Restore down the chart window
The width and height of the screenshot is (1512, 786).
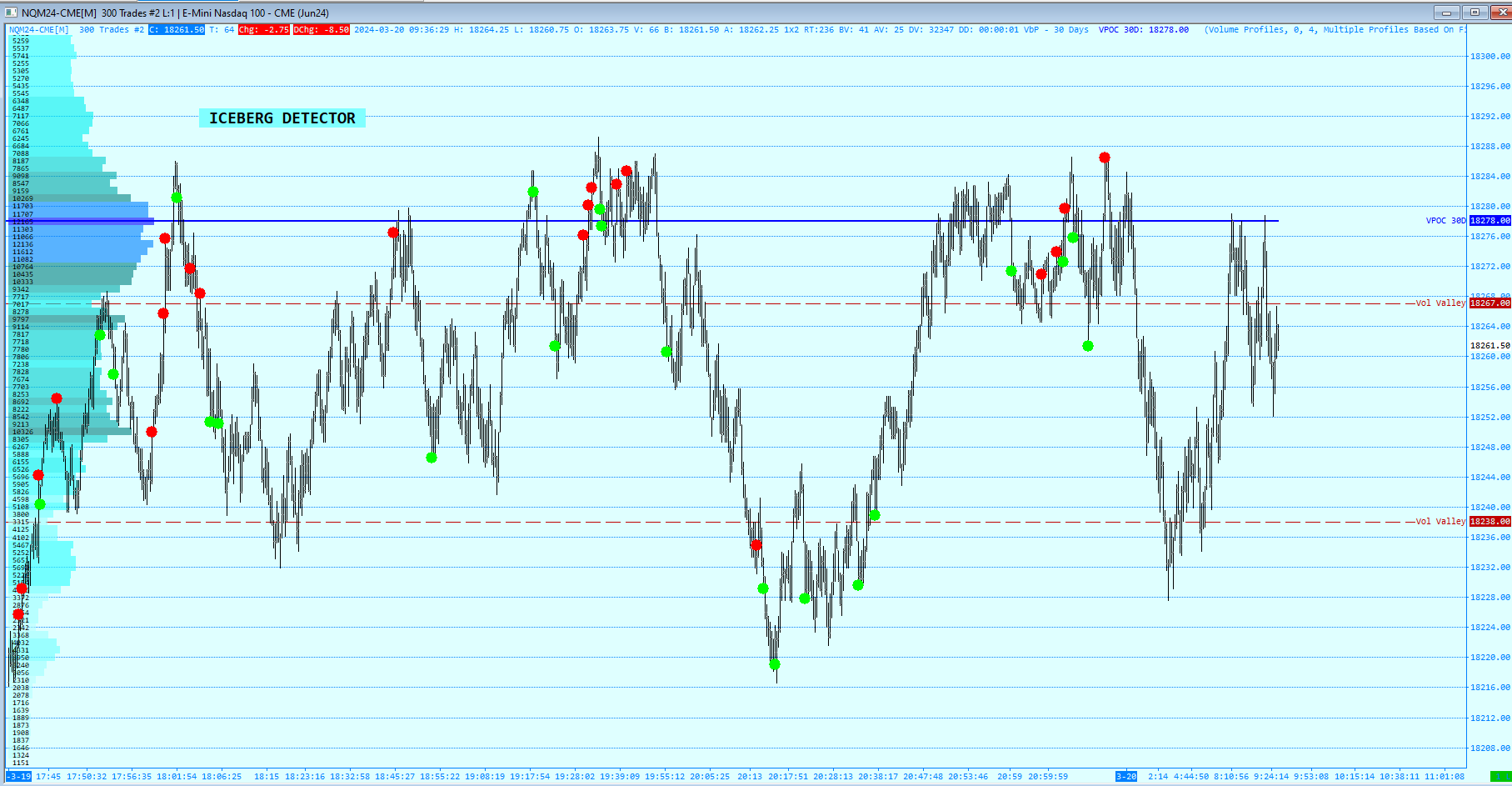click(1475, 13)
